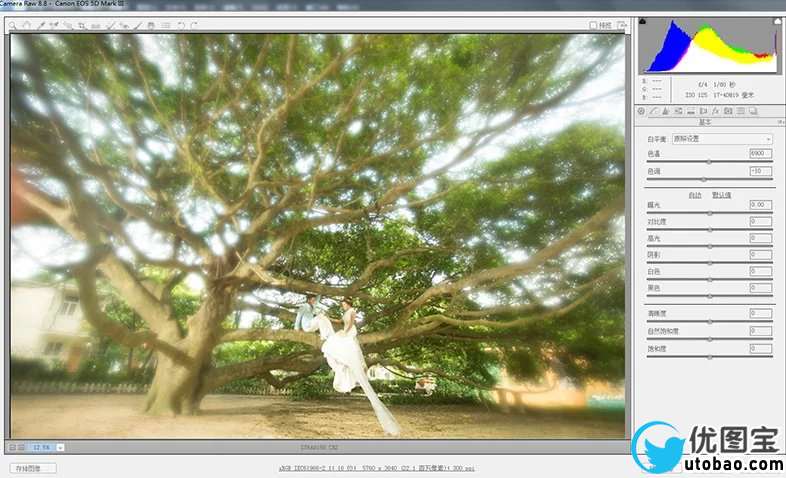Open the HSL / Grayscale panel tab
Image resolution: width=786 pixels, height=478 pixels.
point(678,111)
